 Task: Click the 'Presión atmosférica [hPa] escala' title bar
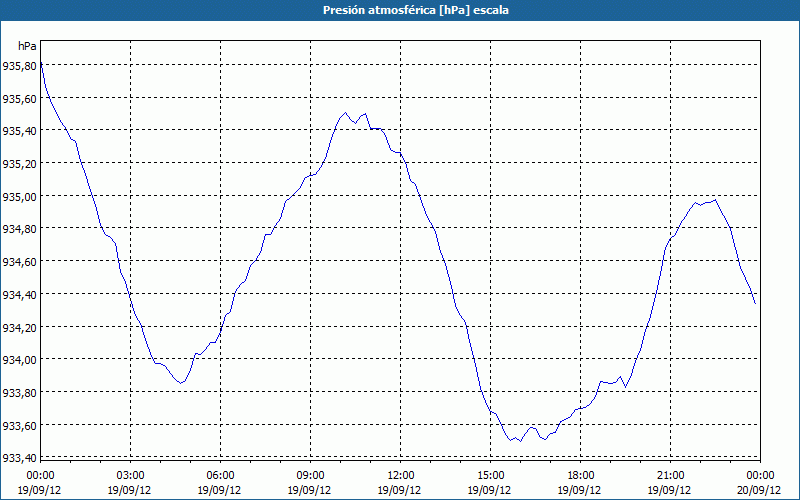[x=400, y=10]
